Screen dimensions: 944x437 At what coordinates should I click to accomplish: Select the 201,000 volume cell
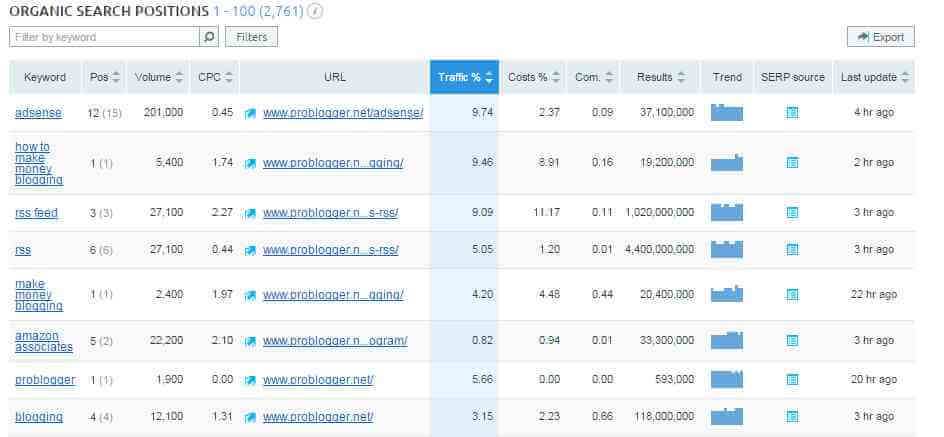pyautogui.click(x=163, y=113)
